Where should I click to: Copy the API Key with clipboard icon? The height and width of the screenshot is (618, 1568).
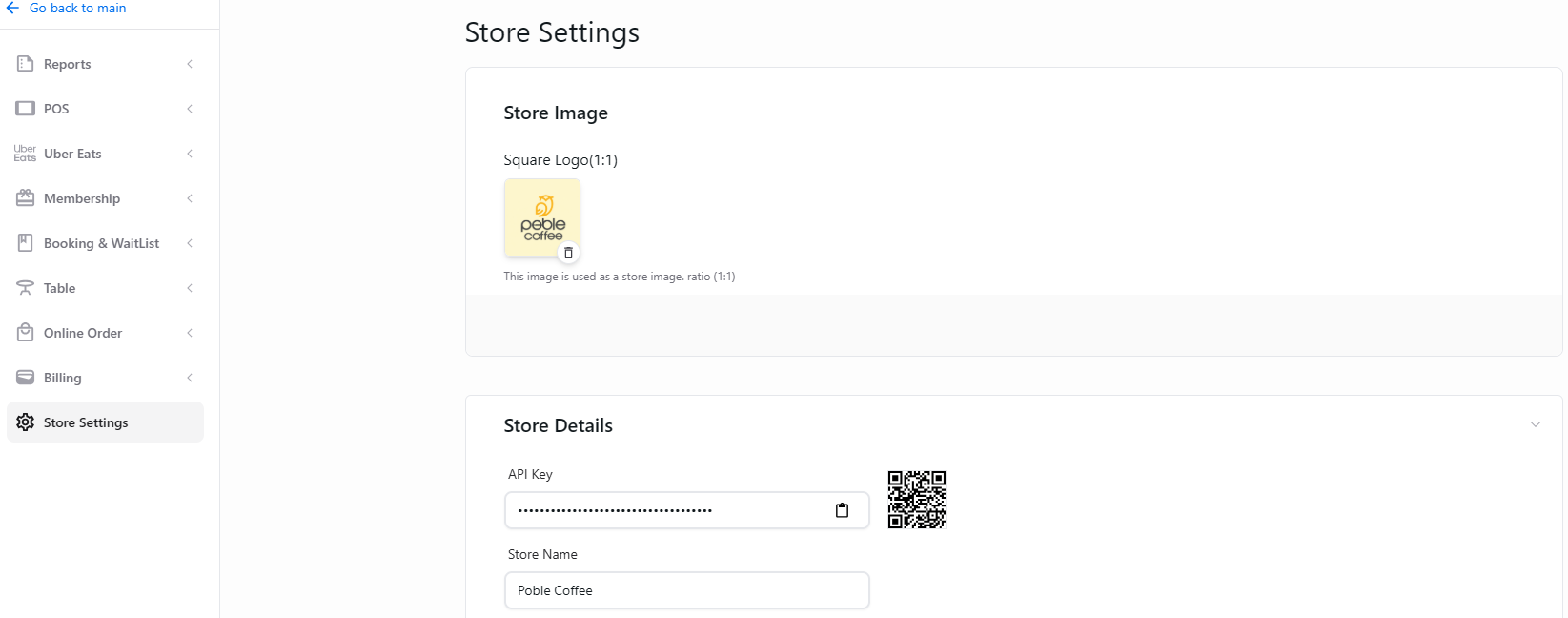point(842,510)
